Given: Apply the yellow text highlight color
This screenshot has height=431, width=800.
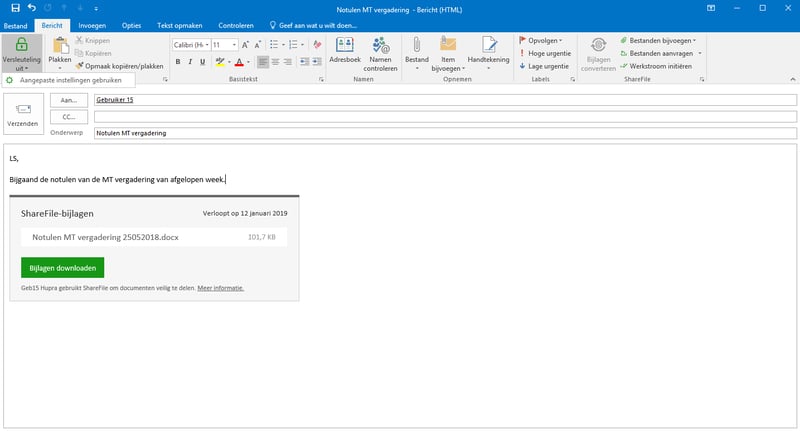Looking at the screenshot, I should click(220, 62).
